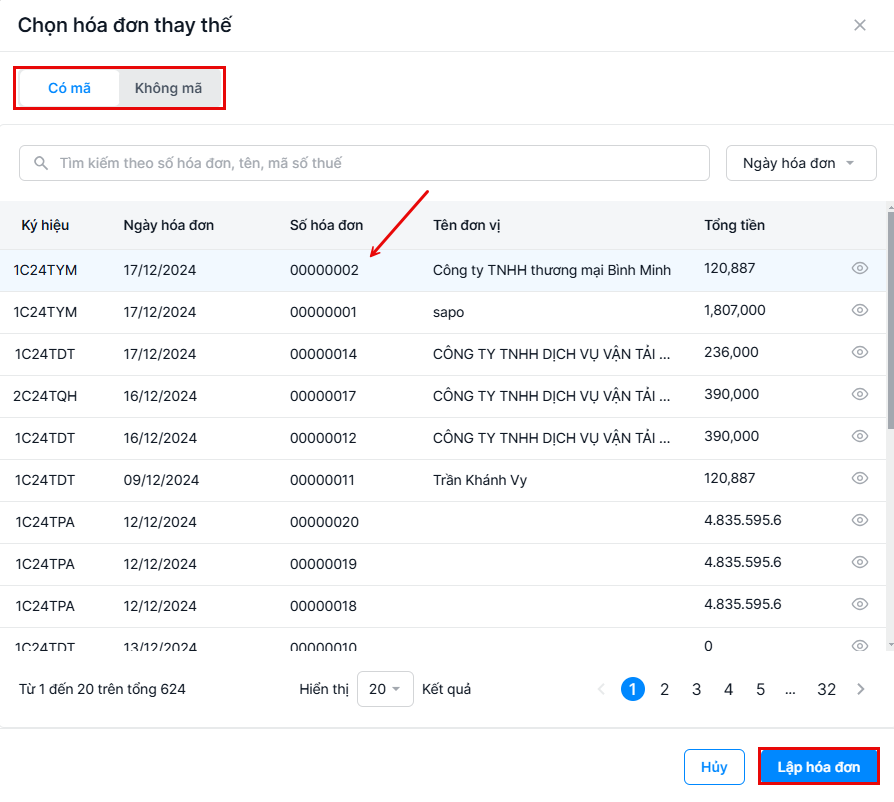Viewport: 894px width, 802px height.
Task: Open eye icon for invoice 00000017
Action: [859, 395]
